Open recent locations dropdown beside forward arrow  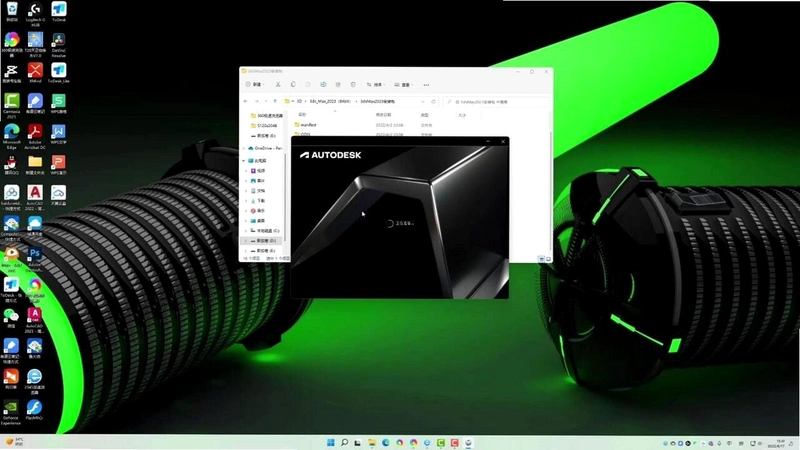(x=266, y=102)
